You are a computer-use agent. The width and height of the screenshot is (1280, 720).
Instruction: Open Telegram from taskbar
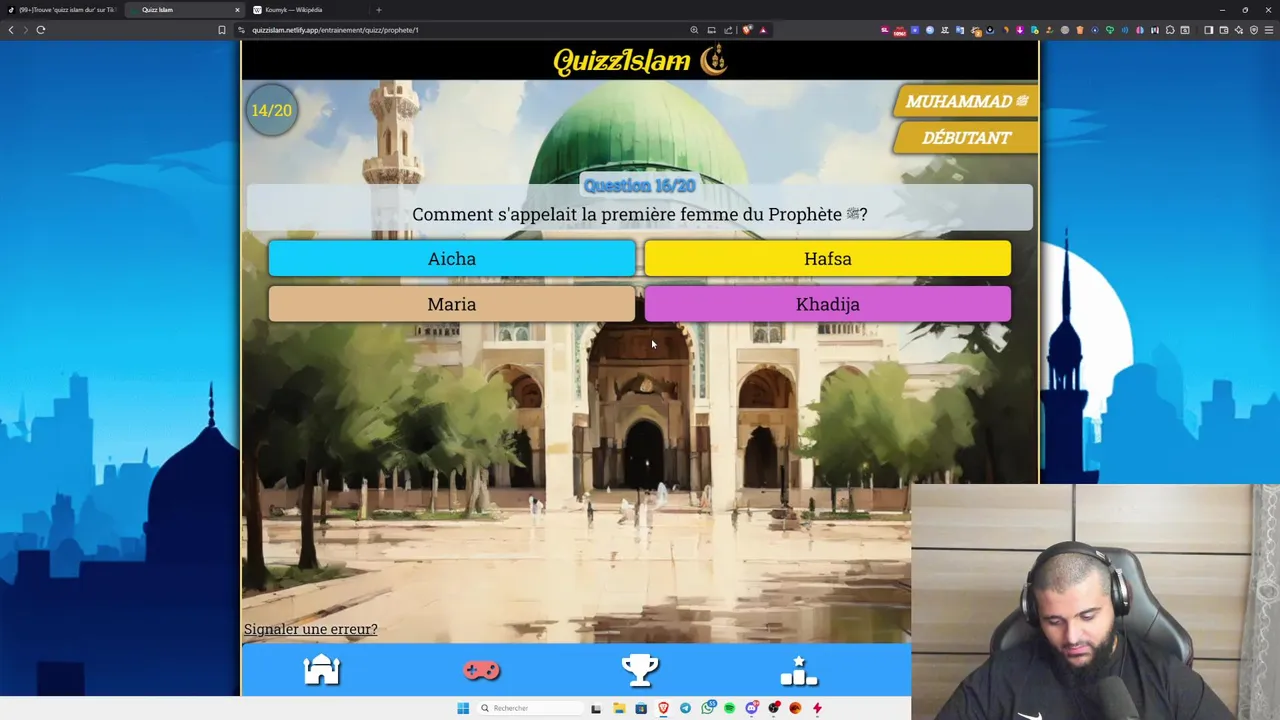pos(685,708)
